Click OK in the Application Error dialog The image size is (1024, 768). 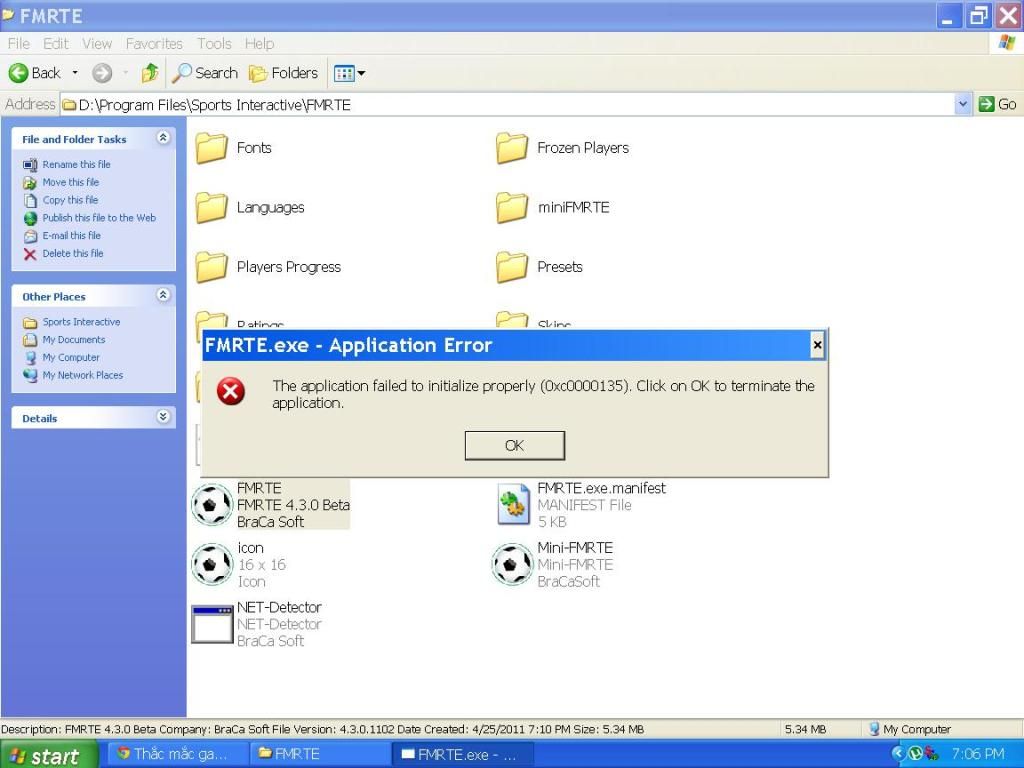515,445
